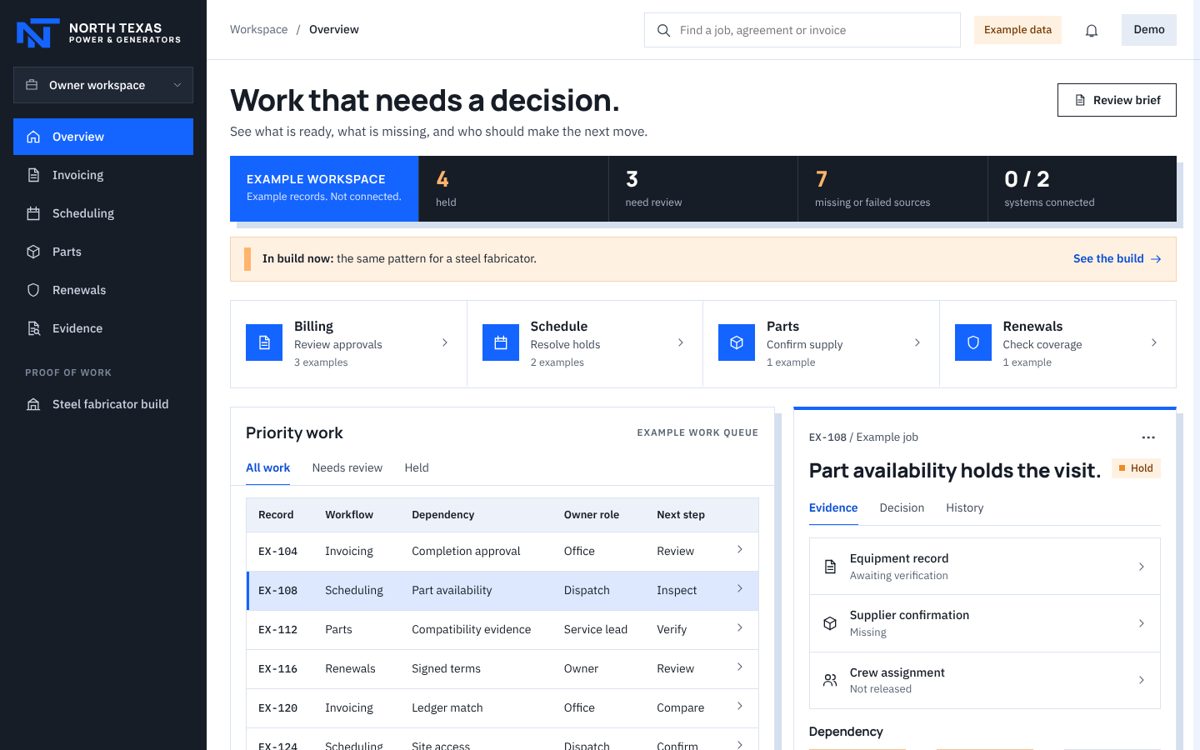Click the Signed terms dependency cell
The width and height of the screenshot is (1200, 750).
click(x=446, y=669)
